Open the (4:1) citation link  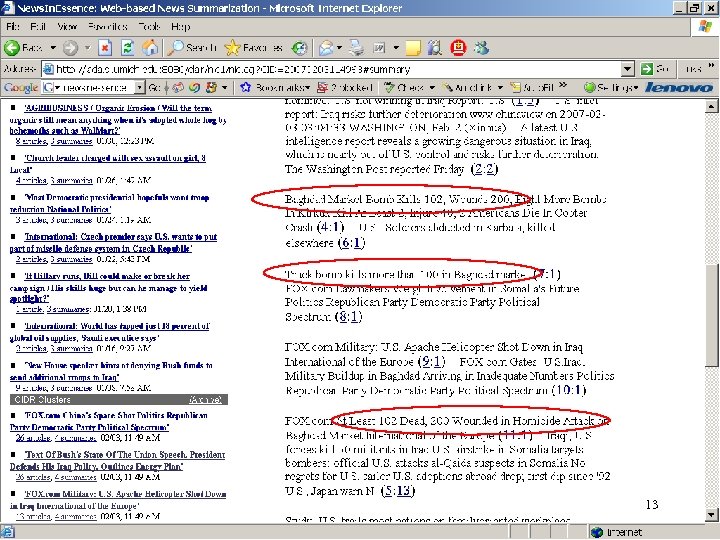coord(330,227)
